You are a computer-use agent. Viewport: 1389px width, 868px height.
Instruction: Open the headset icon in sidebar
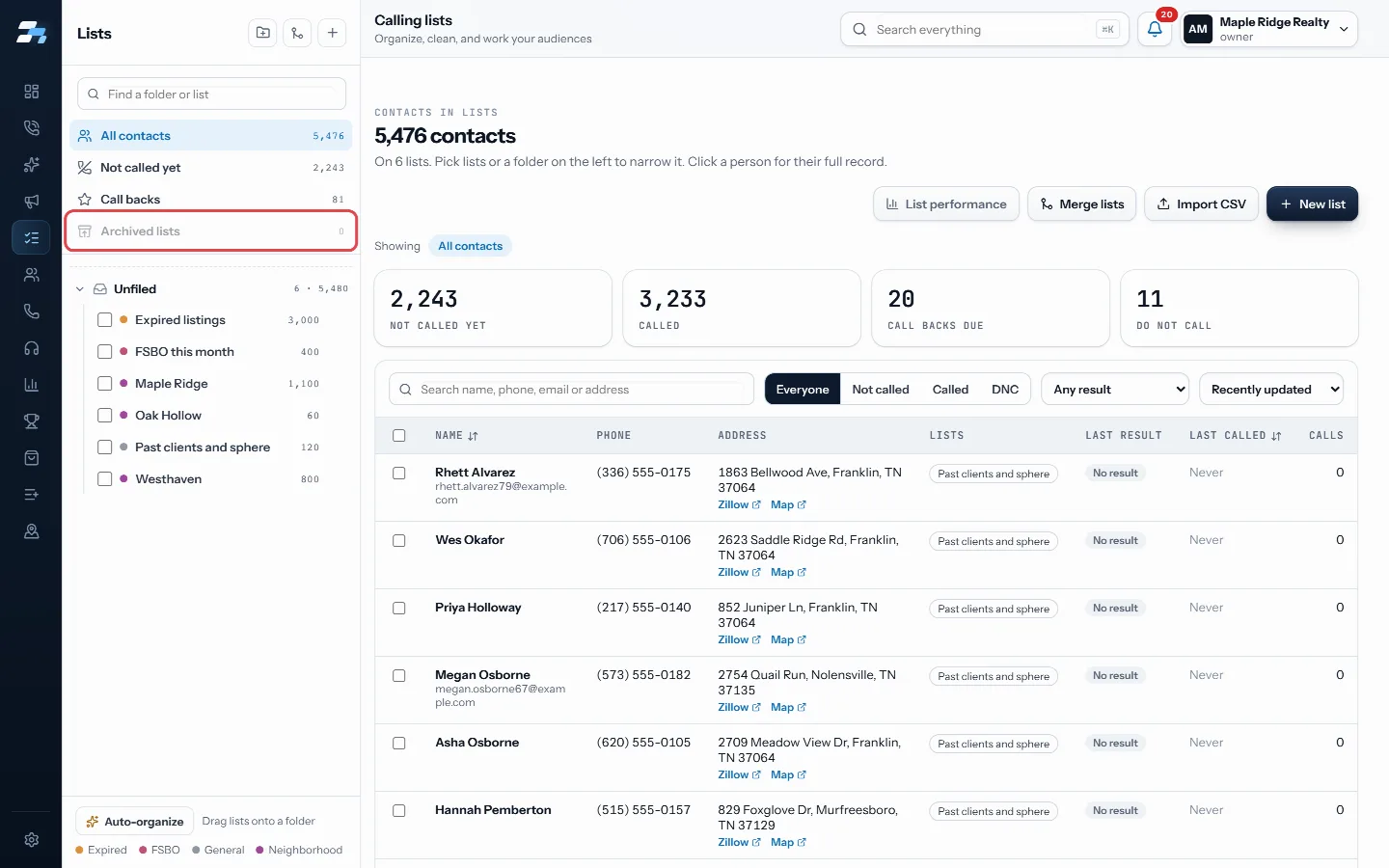31,348
